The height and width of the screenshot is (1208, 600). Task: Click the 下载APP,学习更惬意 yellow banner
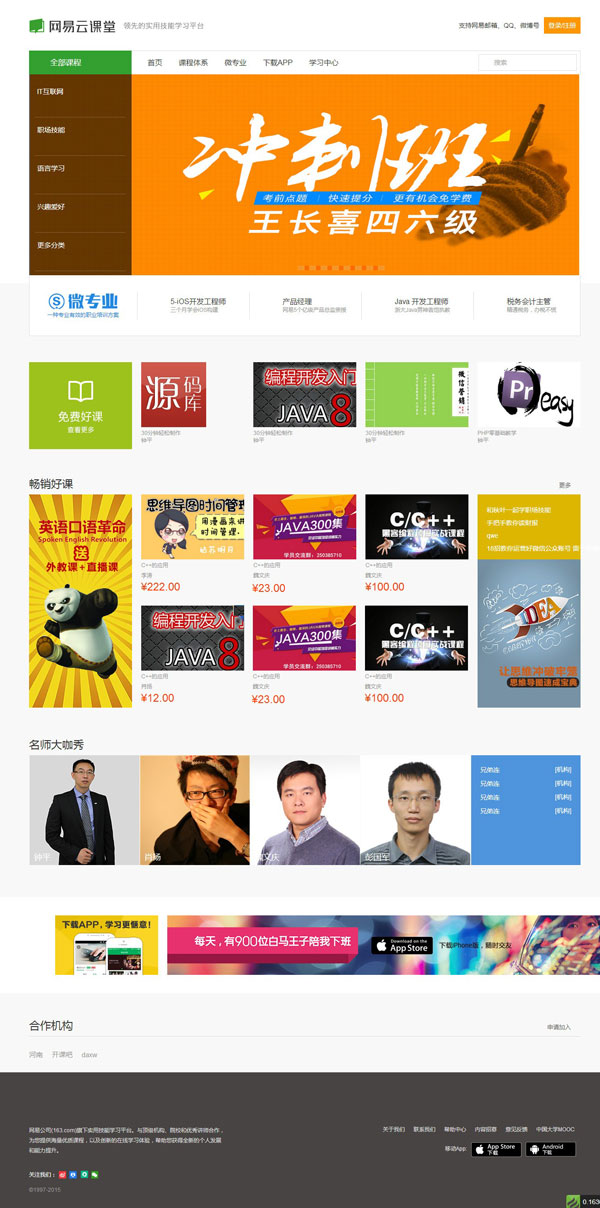[107, 945]
